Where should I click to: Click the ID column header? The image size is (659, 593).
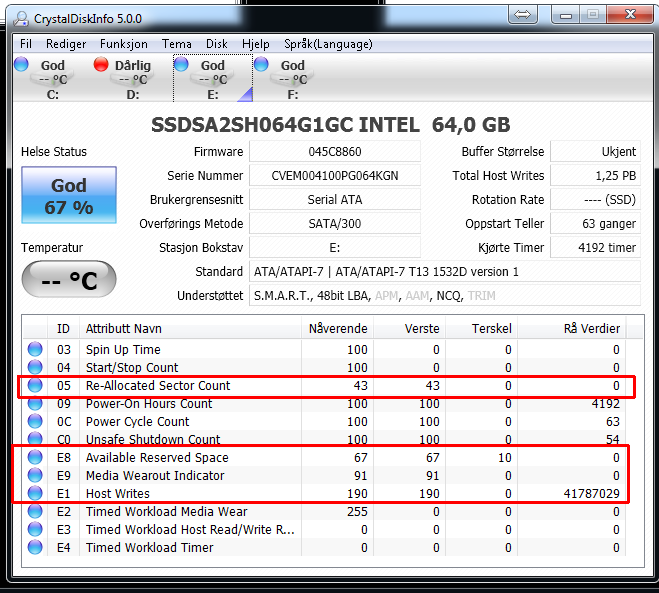[x=63, y=328]
